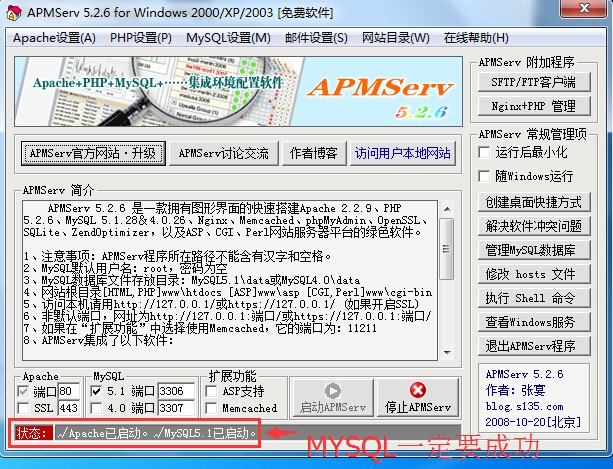Enable Memcached checkbox
This screenshot has height=469, width=613.
coord(212,408)
